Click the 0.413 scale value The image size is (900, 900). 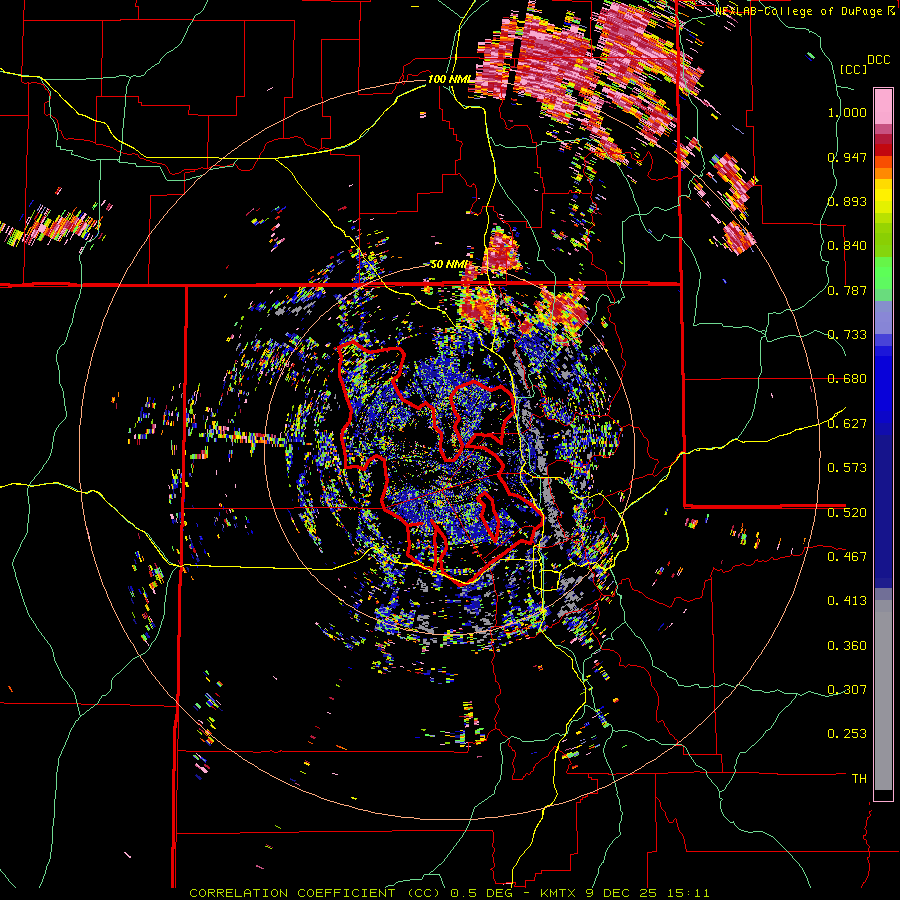[847, 601]
